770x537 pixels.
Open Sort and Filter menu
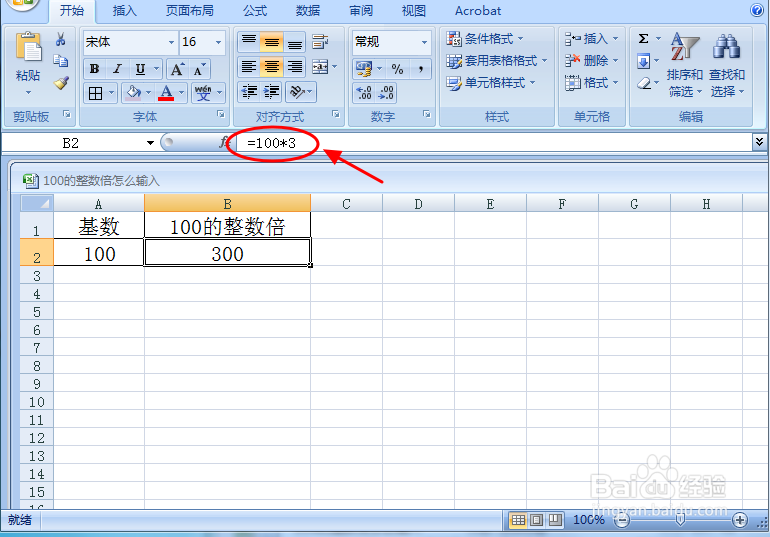coord(685,65)
